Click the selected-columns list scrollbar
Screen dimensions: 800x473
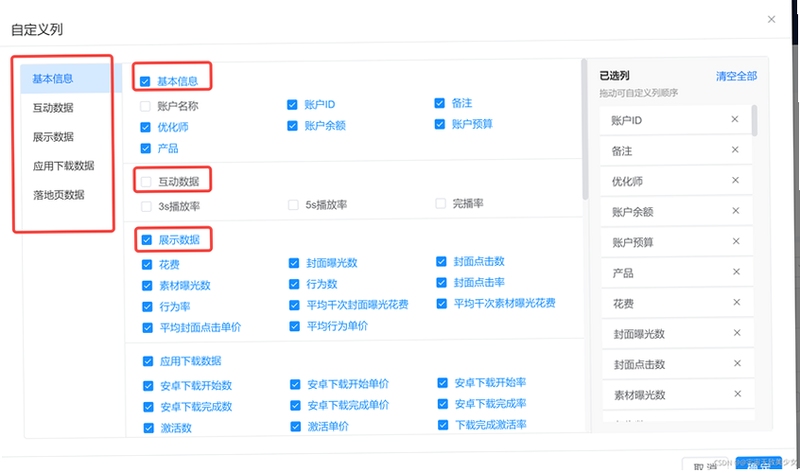click(755, 120)
